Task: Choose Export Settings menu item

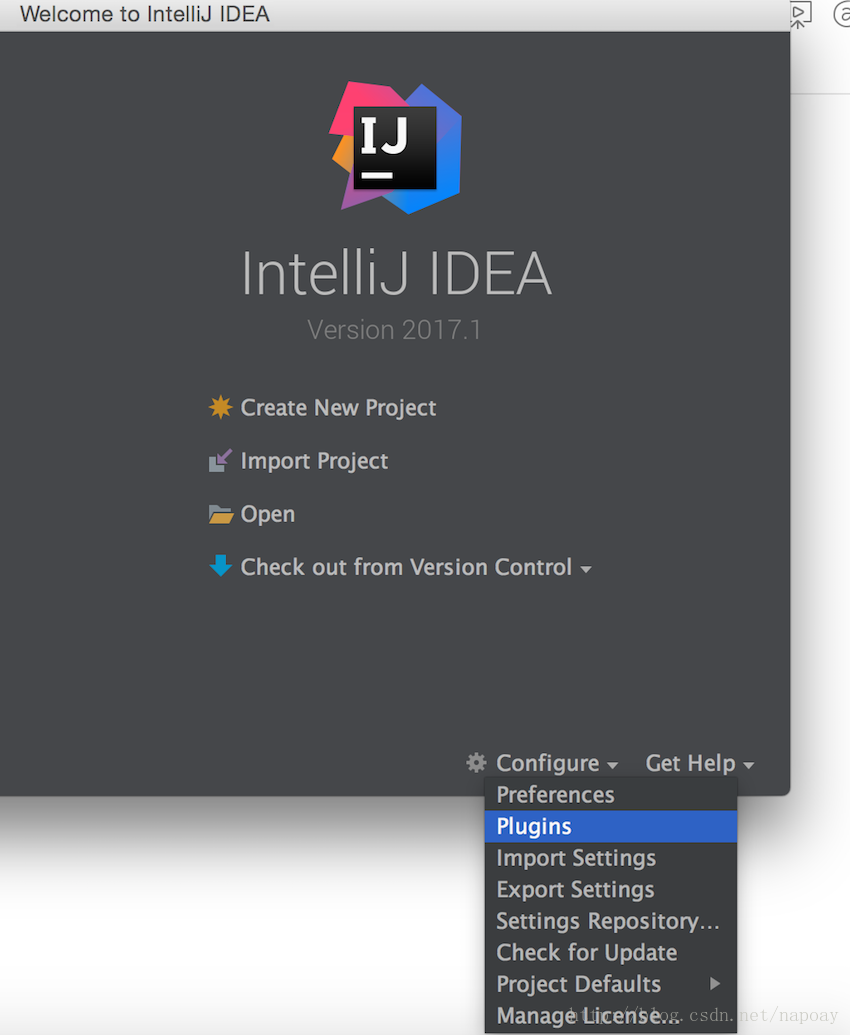Action: pyautogui.click(x=610, y=890)
